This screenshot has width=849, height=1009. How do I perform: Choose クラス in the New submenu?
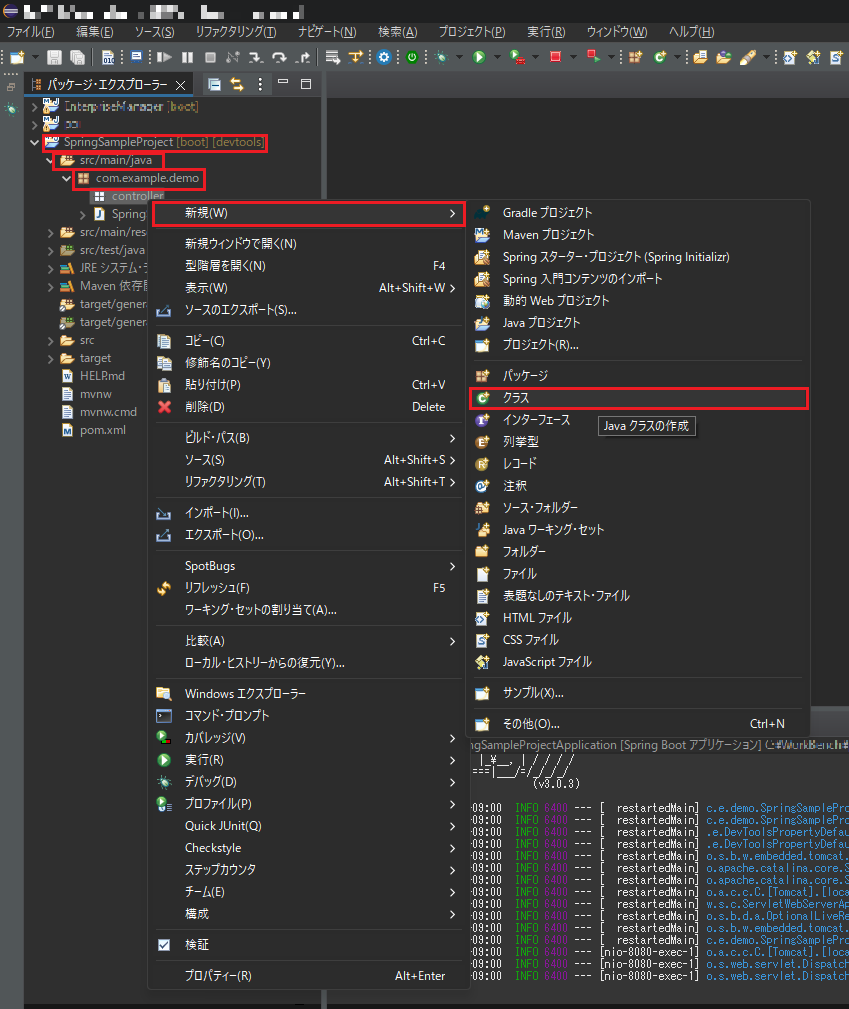[x=639, y=398]
